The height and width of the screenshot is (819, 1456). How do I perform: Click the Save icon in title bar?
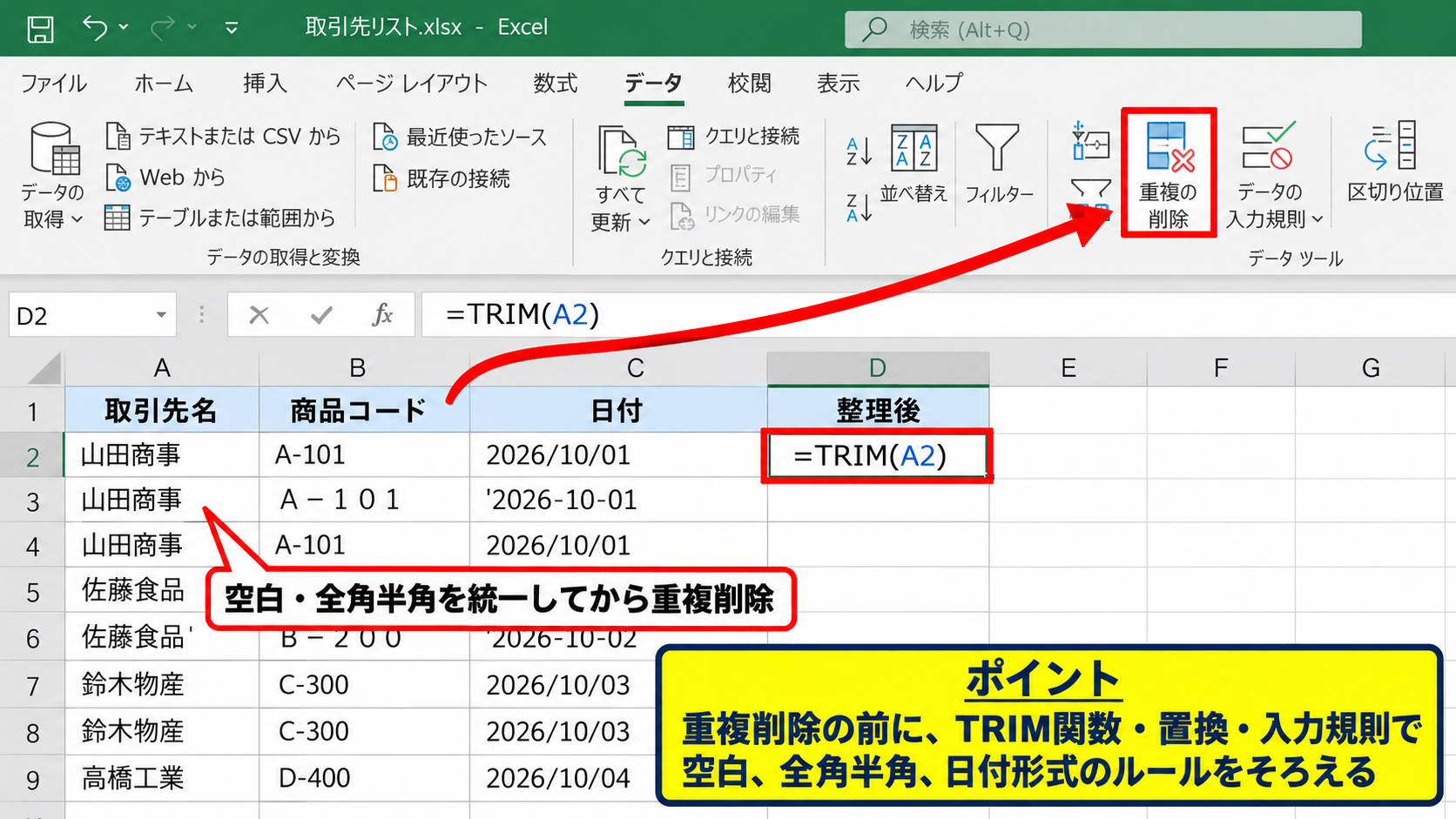click(x=40, y=29)
